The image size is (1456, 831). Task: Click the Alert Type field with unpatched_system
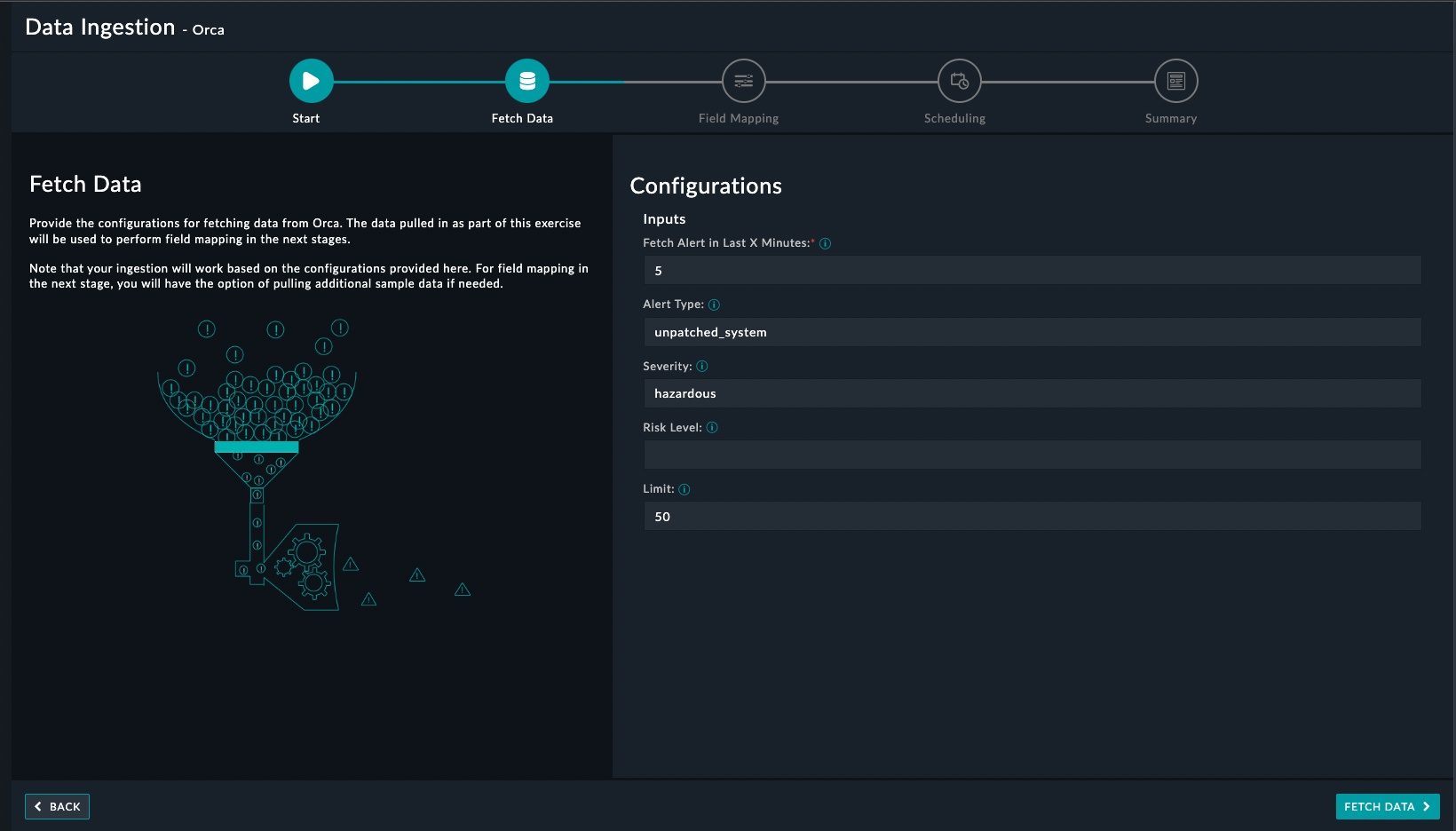(1032, 332)
